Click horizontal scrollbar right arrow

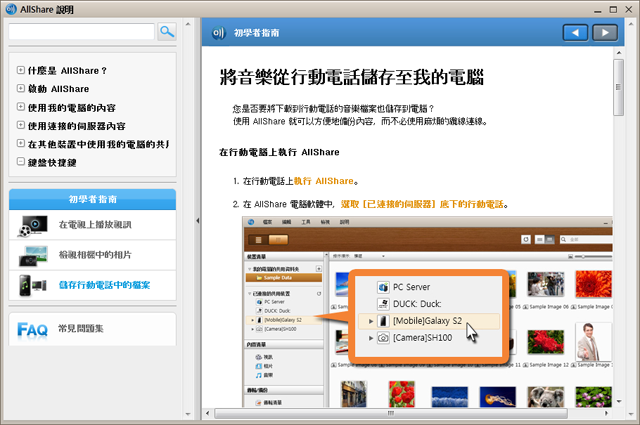tap(607, 414)
